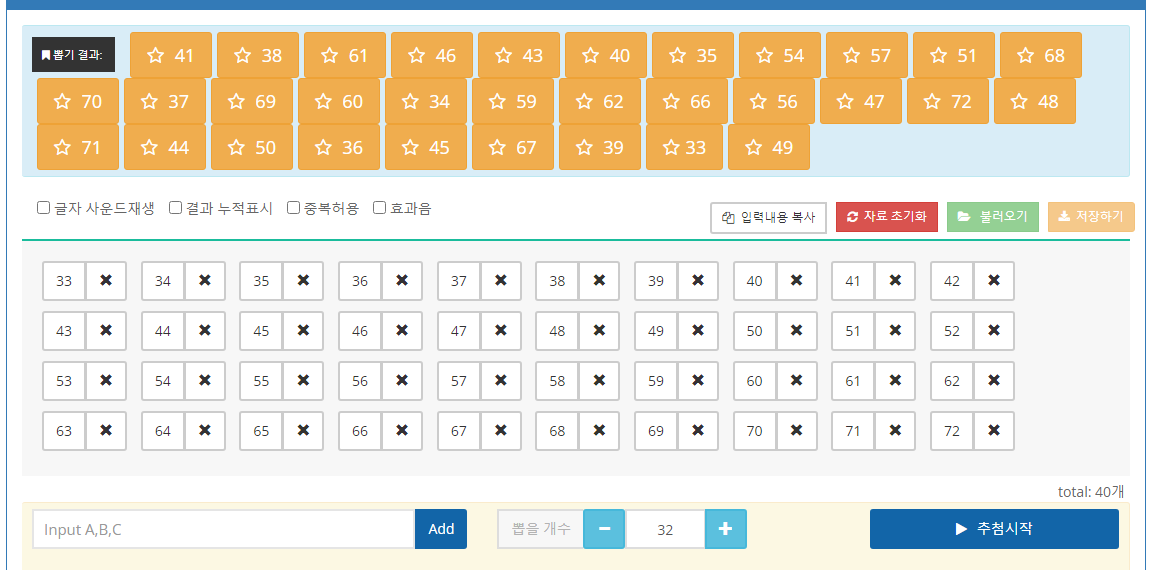Click the number 44 entry field
1153x587 pixels.
(163, 331)
